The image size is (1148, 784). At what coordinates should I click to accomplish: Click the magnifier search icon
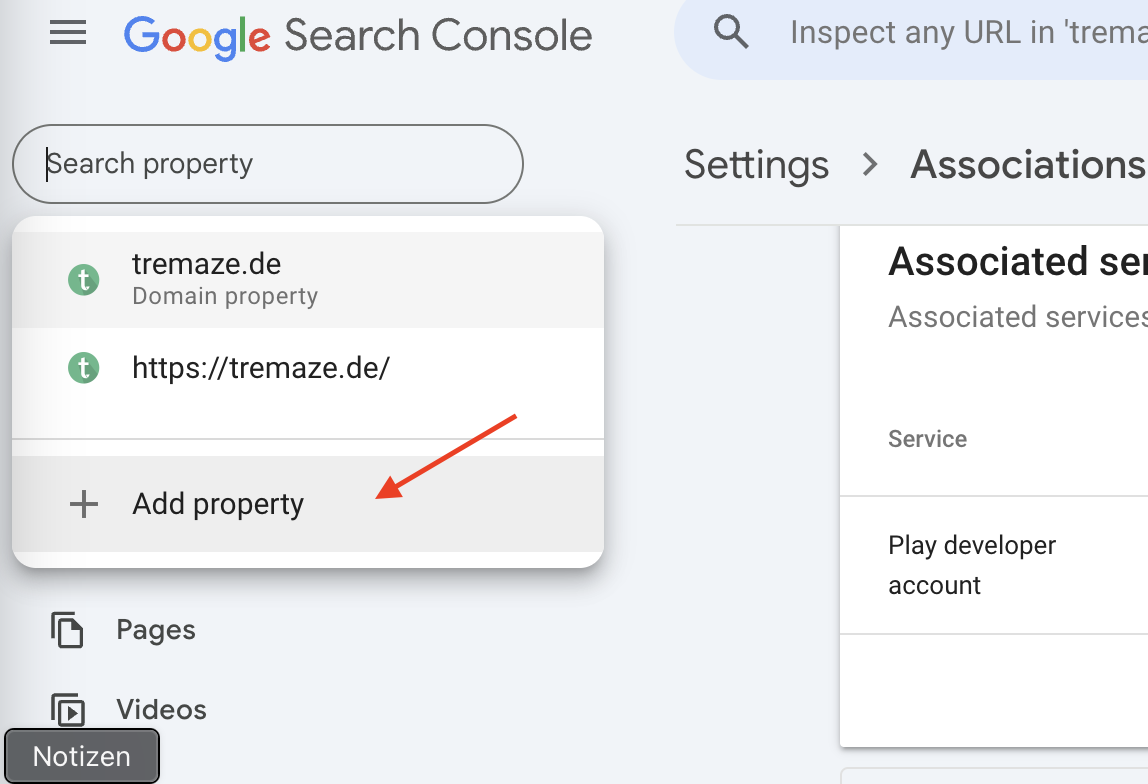(731, 33)
